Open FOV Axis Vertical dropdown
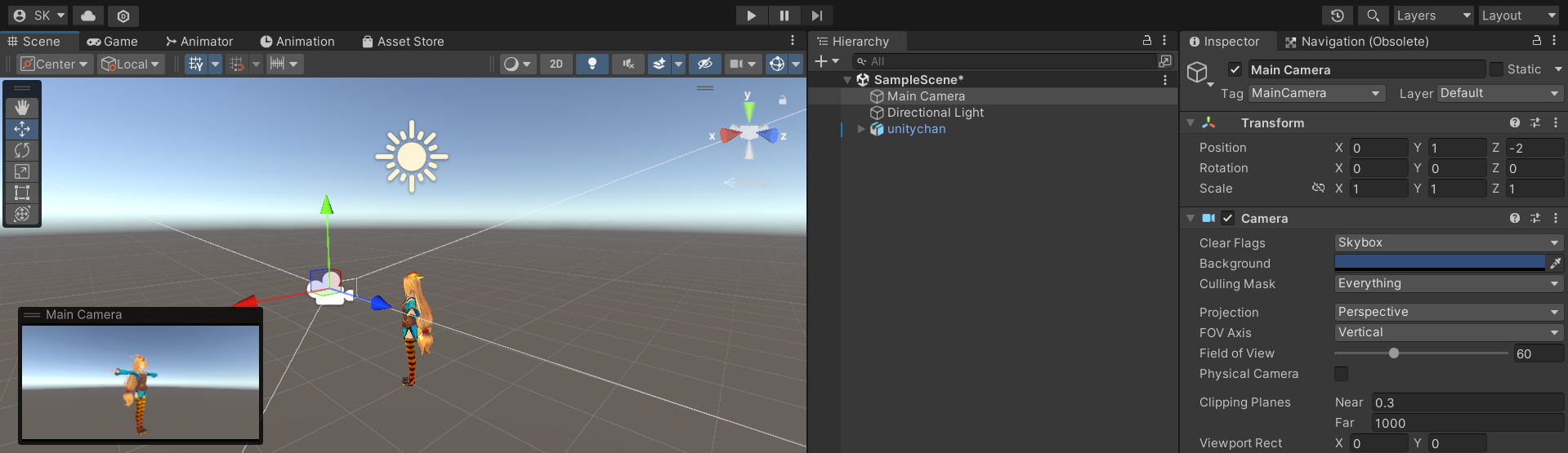 (1449, 332)
